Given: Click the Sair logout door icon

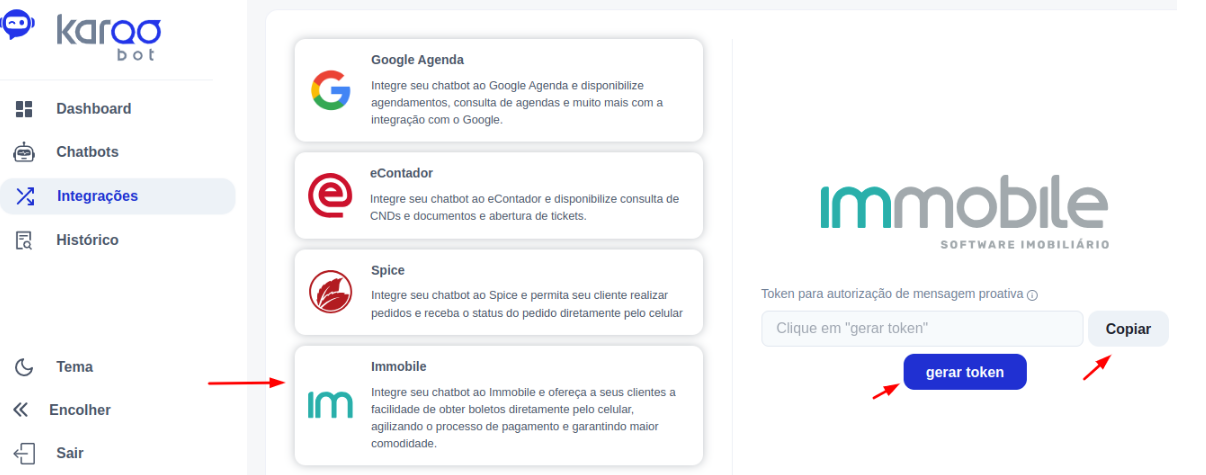Looking at the screenshot, I should [25, 453].
